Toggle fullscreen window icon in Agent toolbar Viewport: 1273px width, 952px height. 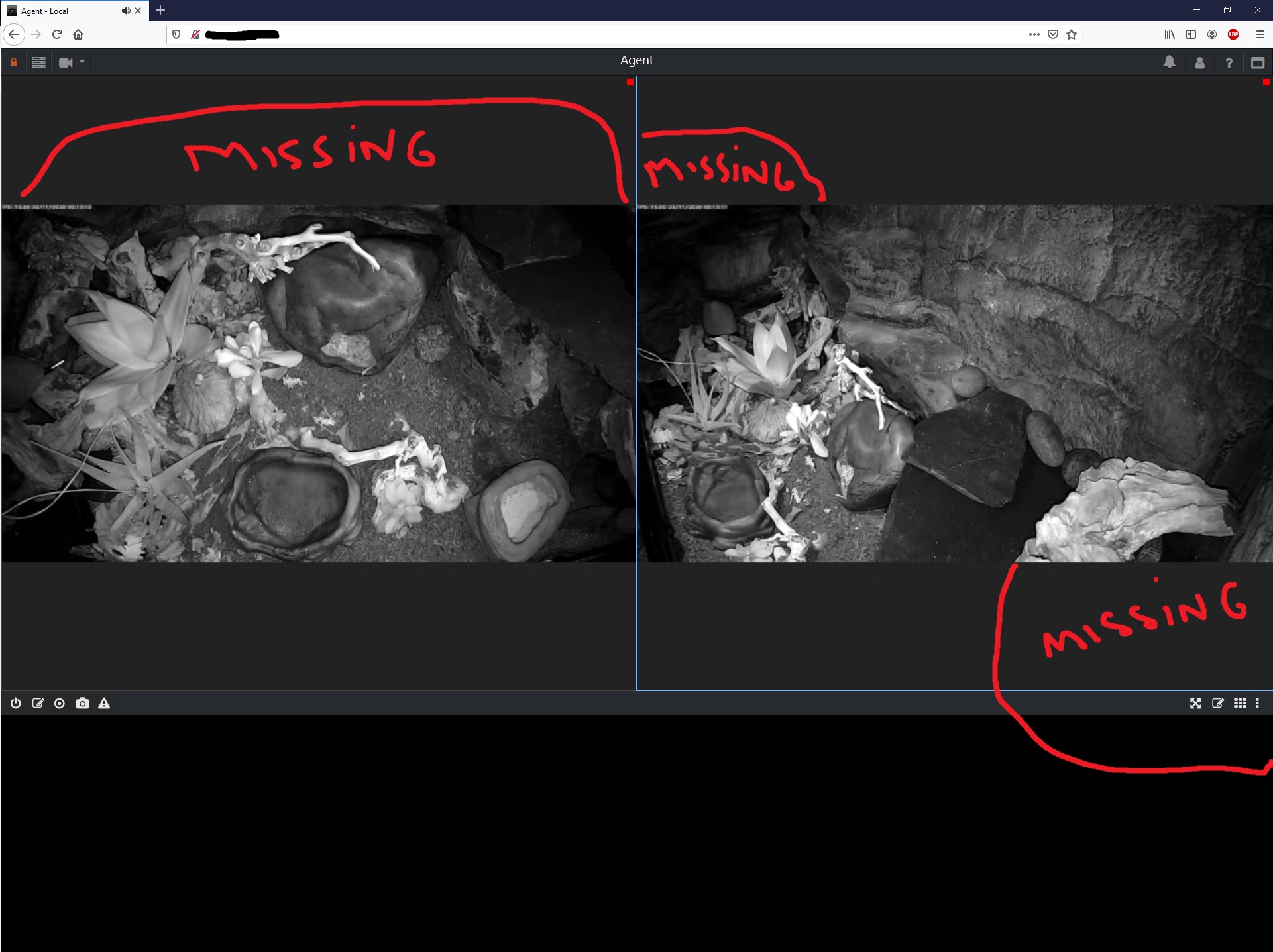point(1258,63)
